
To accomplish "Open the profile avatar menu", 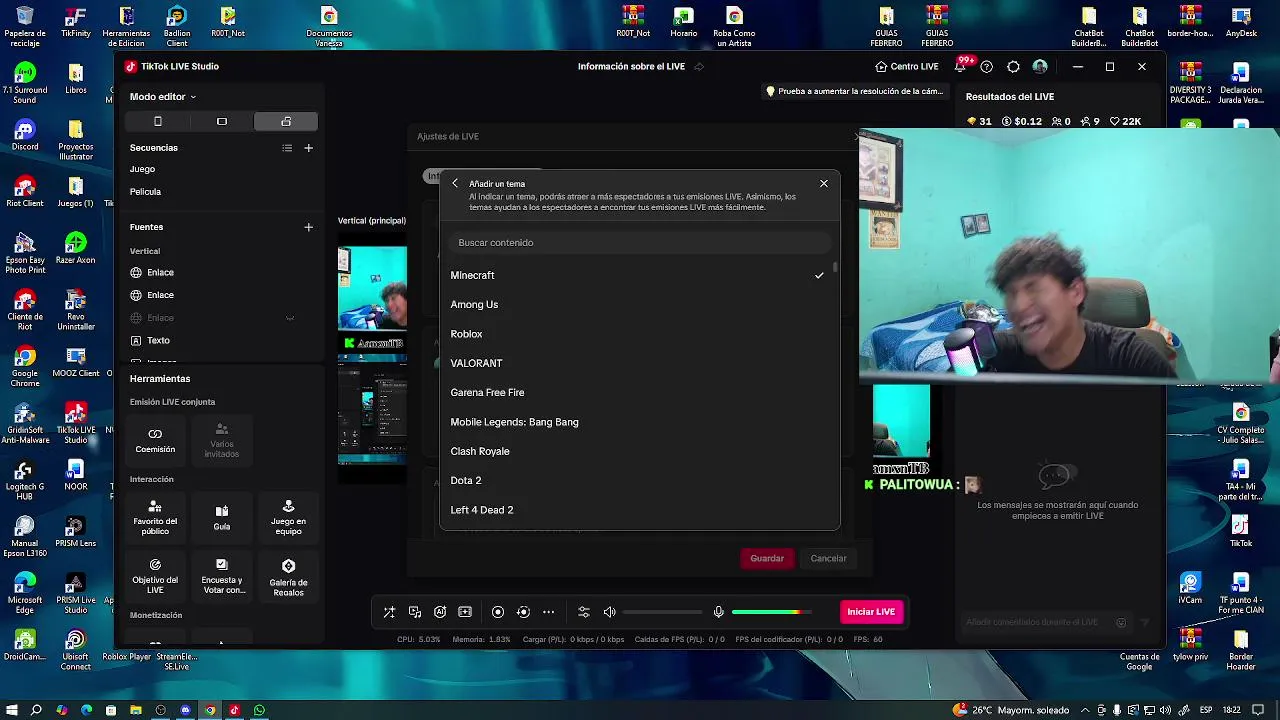I will (x=1040, y=67).
